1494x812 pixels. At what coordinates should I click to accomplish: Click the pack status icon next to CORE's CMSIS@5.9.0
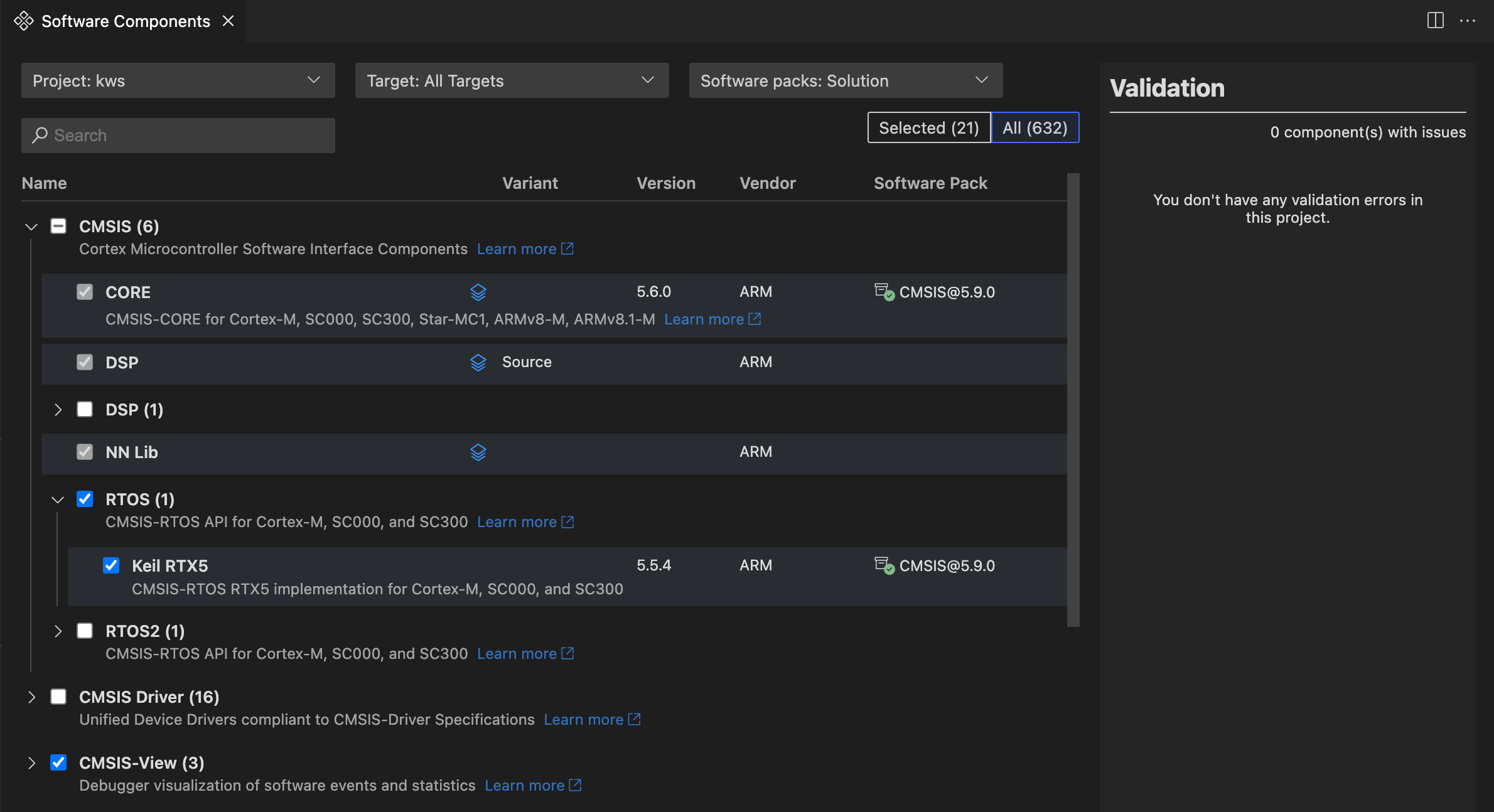click(884, 292)
